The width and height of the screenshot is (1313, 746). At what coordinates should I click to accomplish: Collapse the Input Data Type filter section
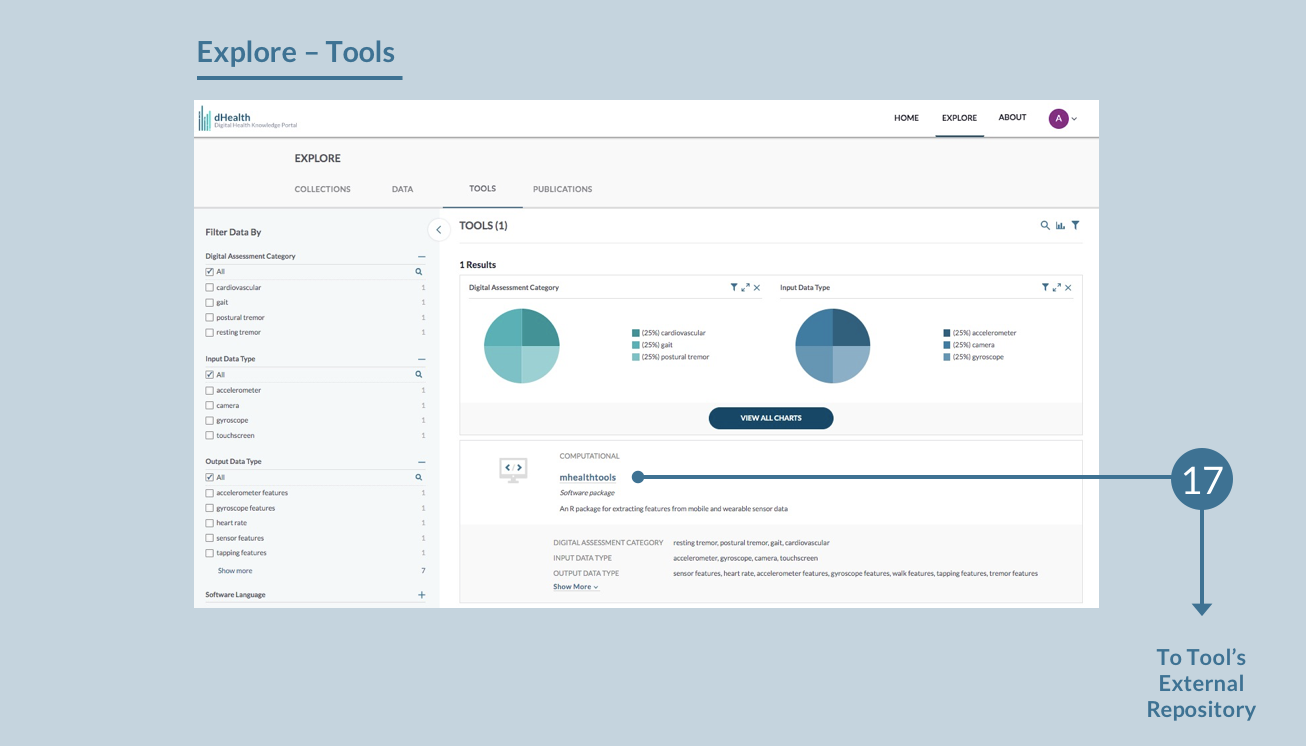coord(421,359)
